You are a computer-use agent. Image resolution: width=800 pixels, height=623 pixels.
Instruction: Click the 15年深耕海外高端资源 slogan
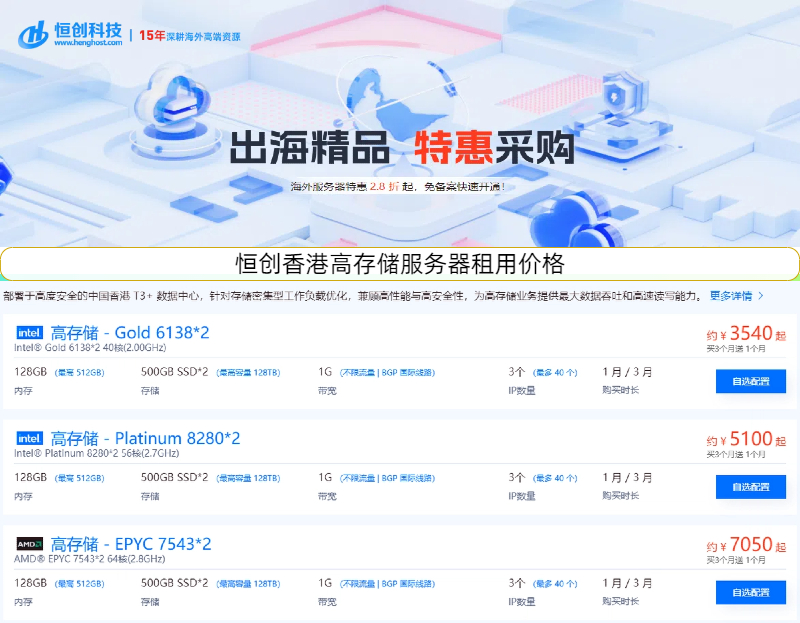[189, 36]
